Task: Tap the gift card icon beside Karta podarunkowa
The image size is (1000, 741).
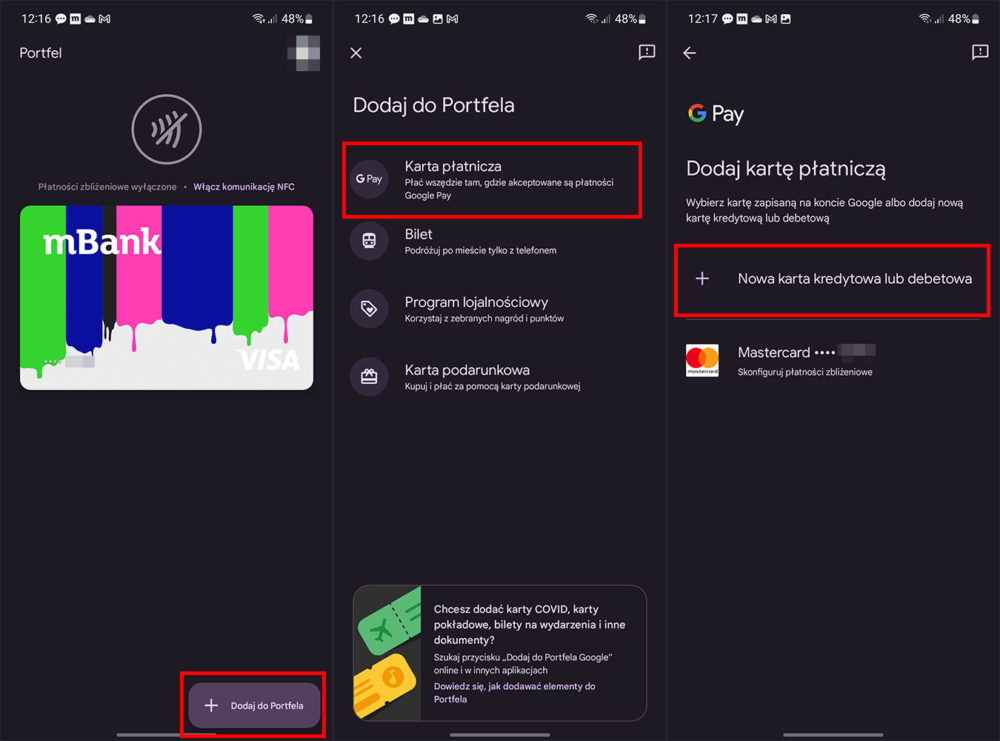Action: click(369, 376)
